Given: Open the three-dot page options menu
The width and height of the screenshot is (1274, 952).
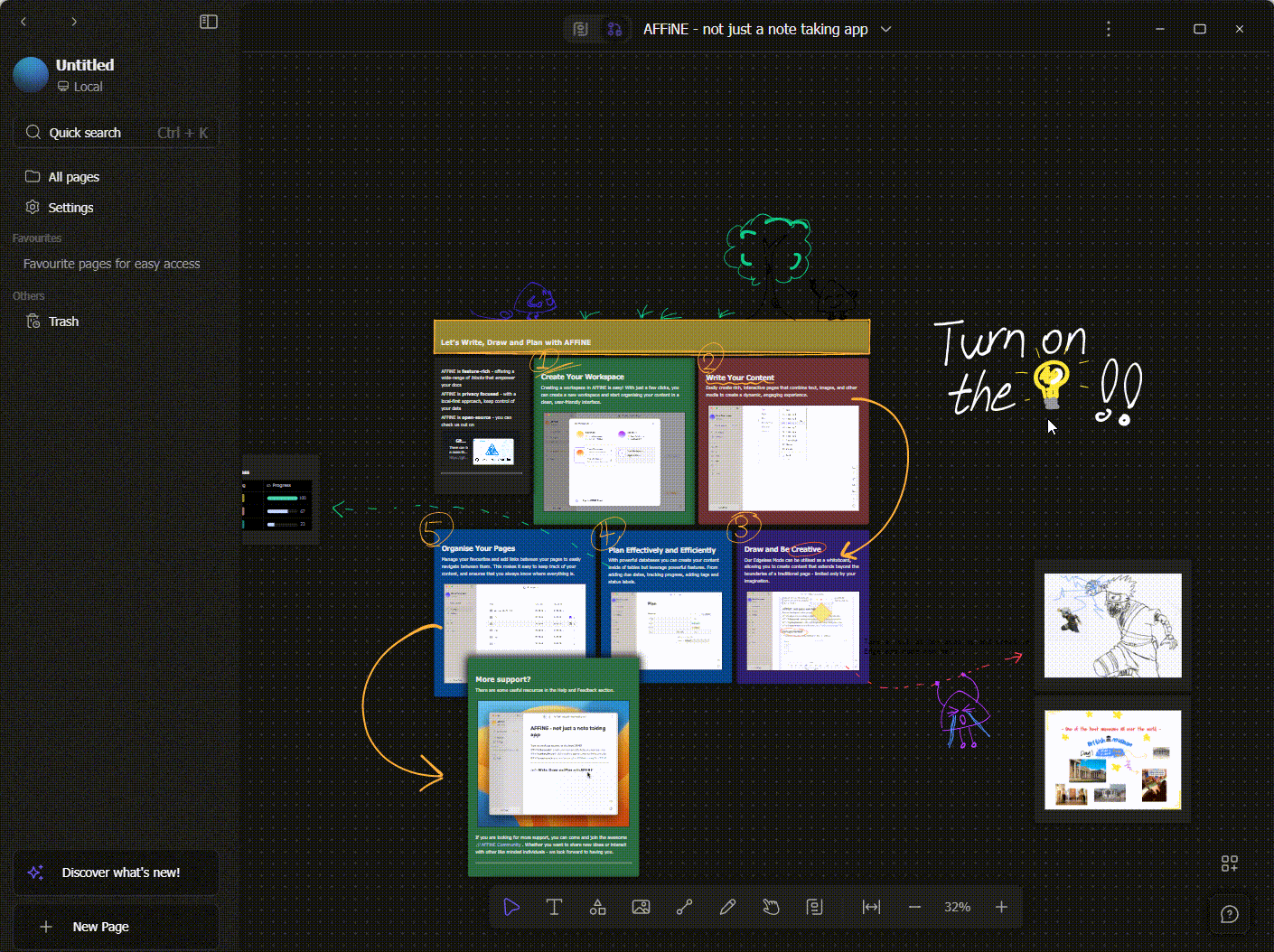Looking at the screenshot, I should [x=1109, y=29].
